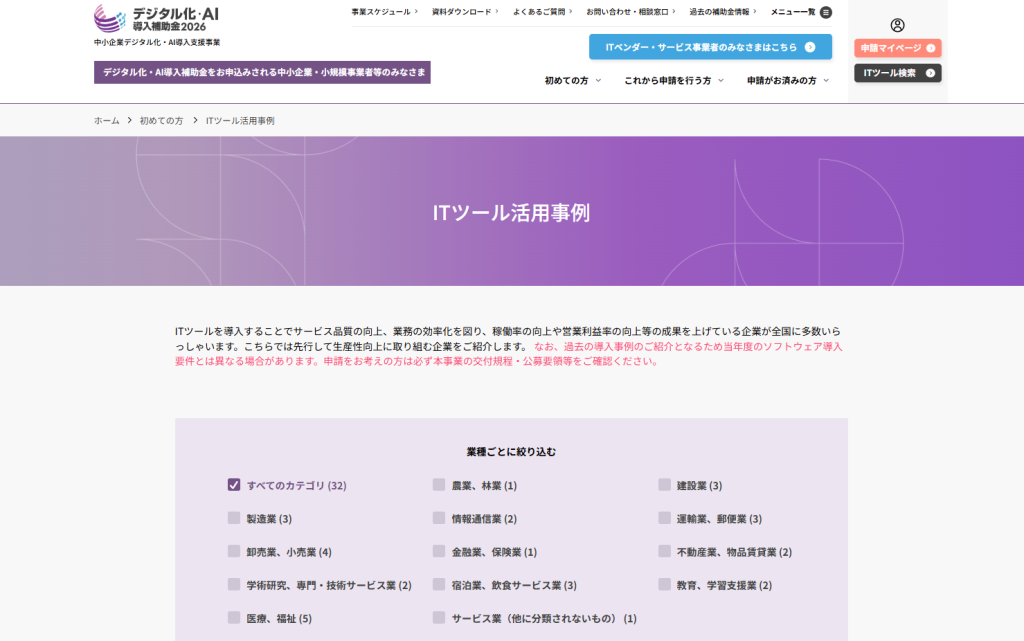Check the 建設業 (3) checkbox
Screen dimensions: 1024x641
(x=664, y=483)
